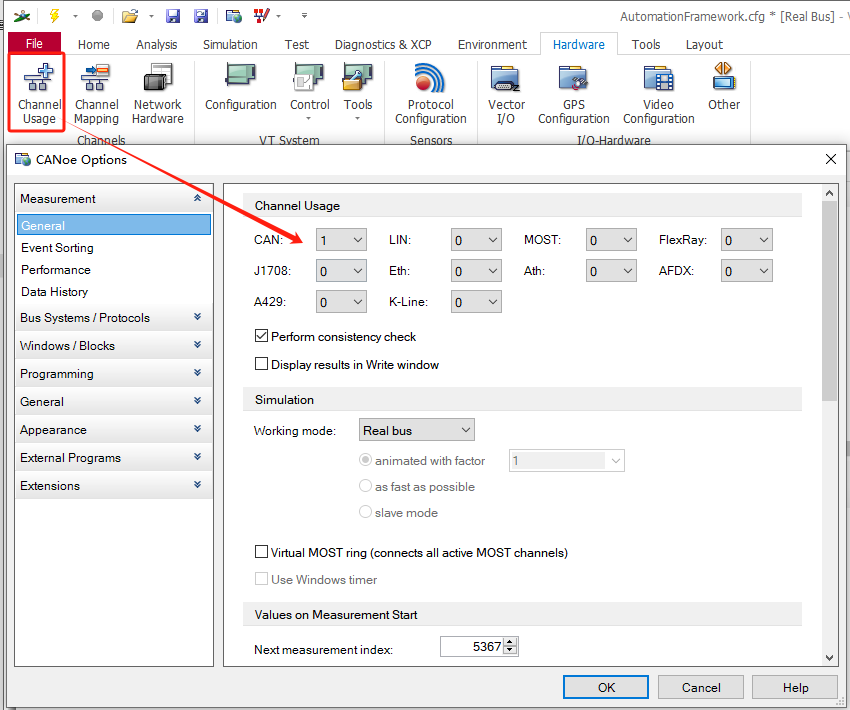Open VT System Configuration
This screenshot has height=710, width=850.
click(241, 88)
